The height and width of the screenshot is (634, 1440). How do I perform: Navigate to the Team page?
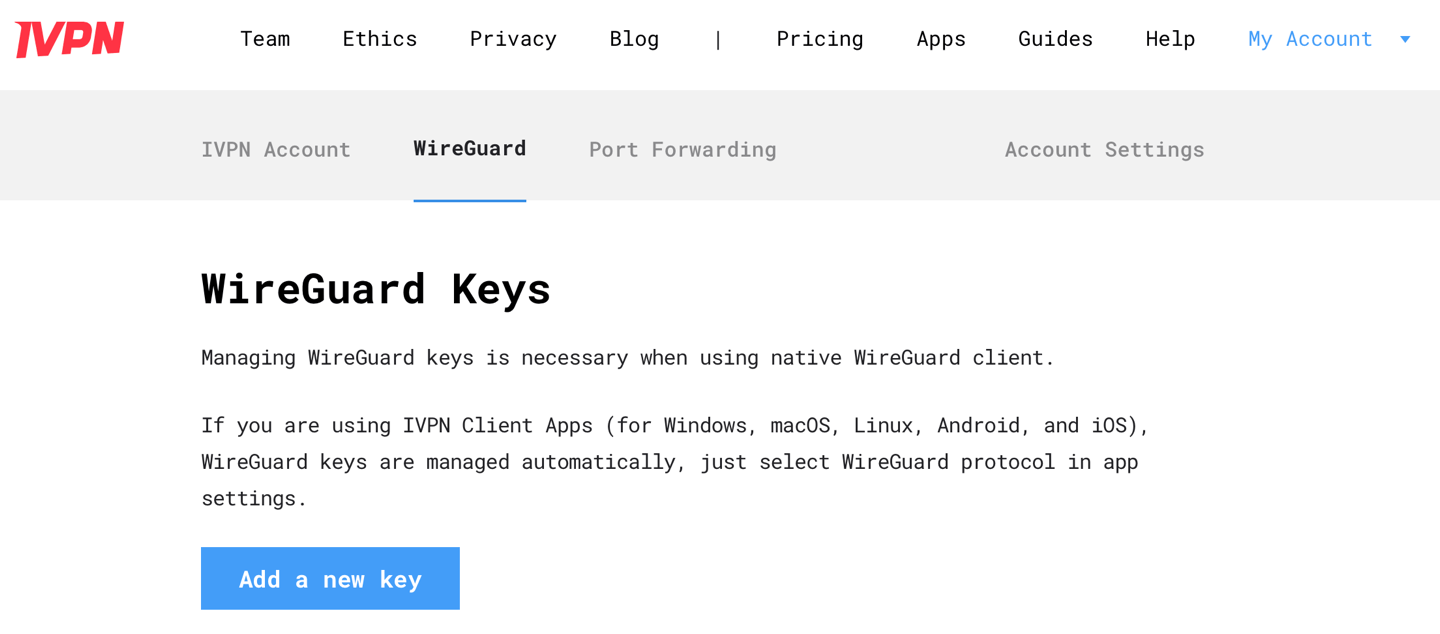point(265,39)
